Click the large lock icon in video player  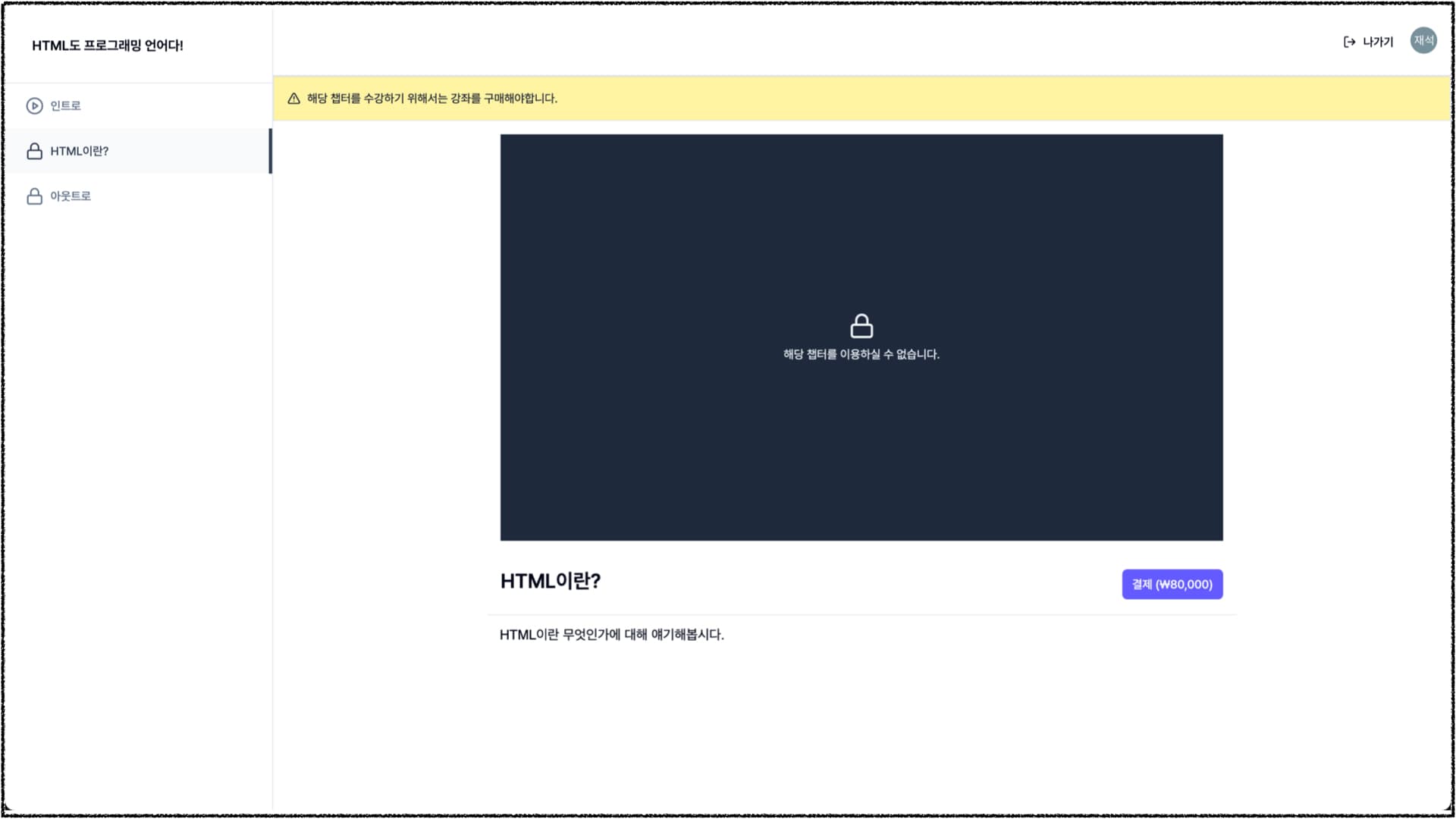pos(861,326)
